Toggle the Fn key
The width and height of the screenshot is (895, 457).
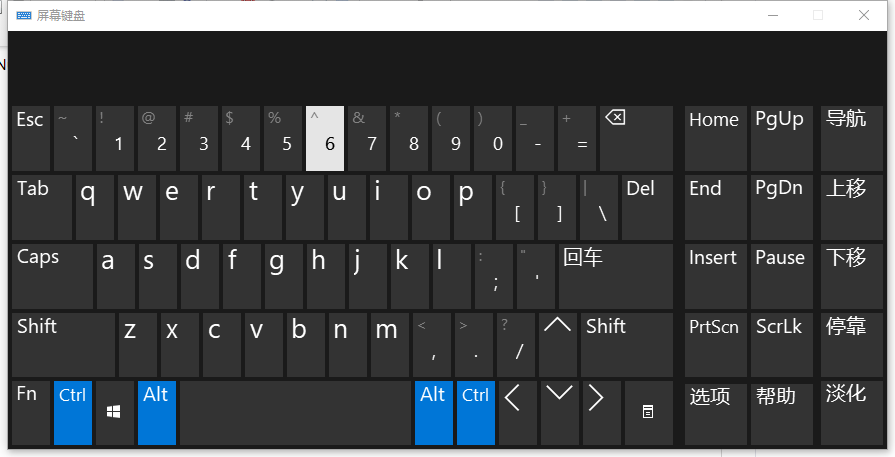(31, 412)
